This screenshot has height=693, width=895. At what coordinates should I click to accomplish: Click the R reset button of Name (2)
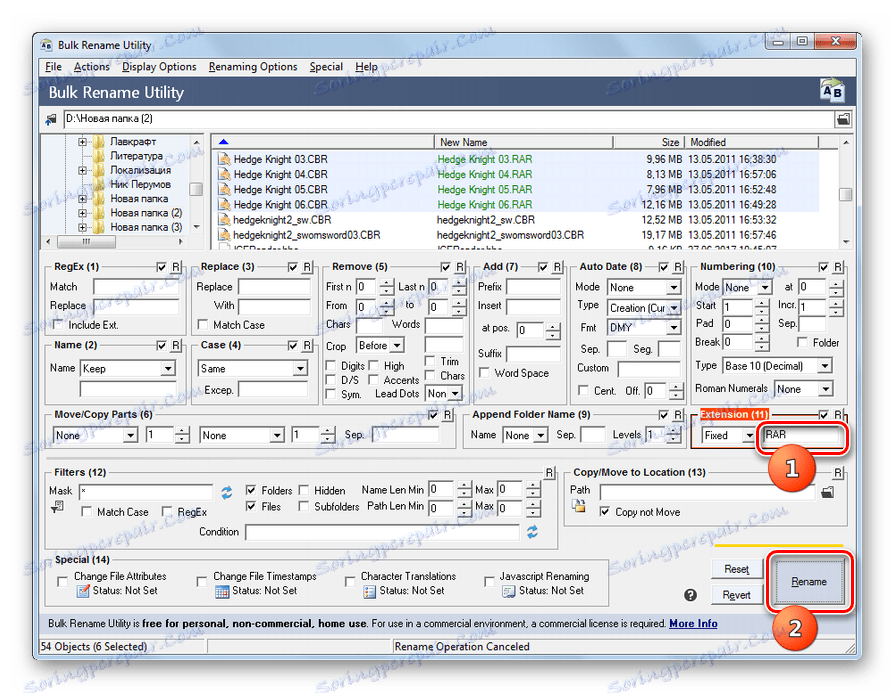(176, 345)
